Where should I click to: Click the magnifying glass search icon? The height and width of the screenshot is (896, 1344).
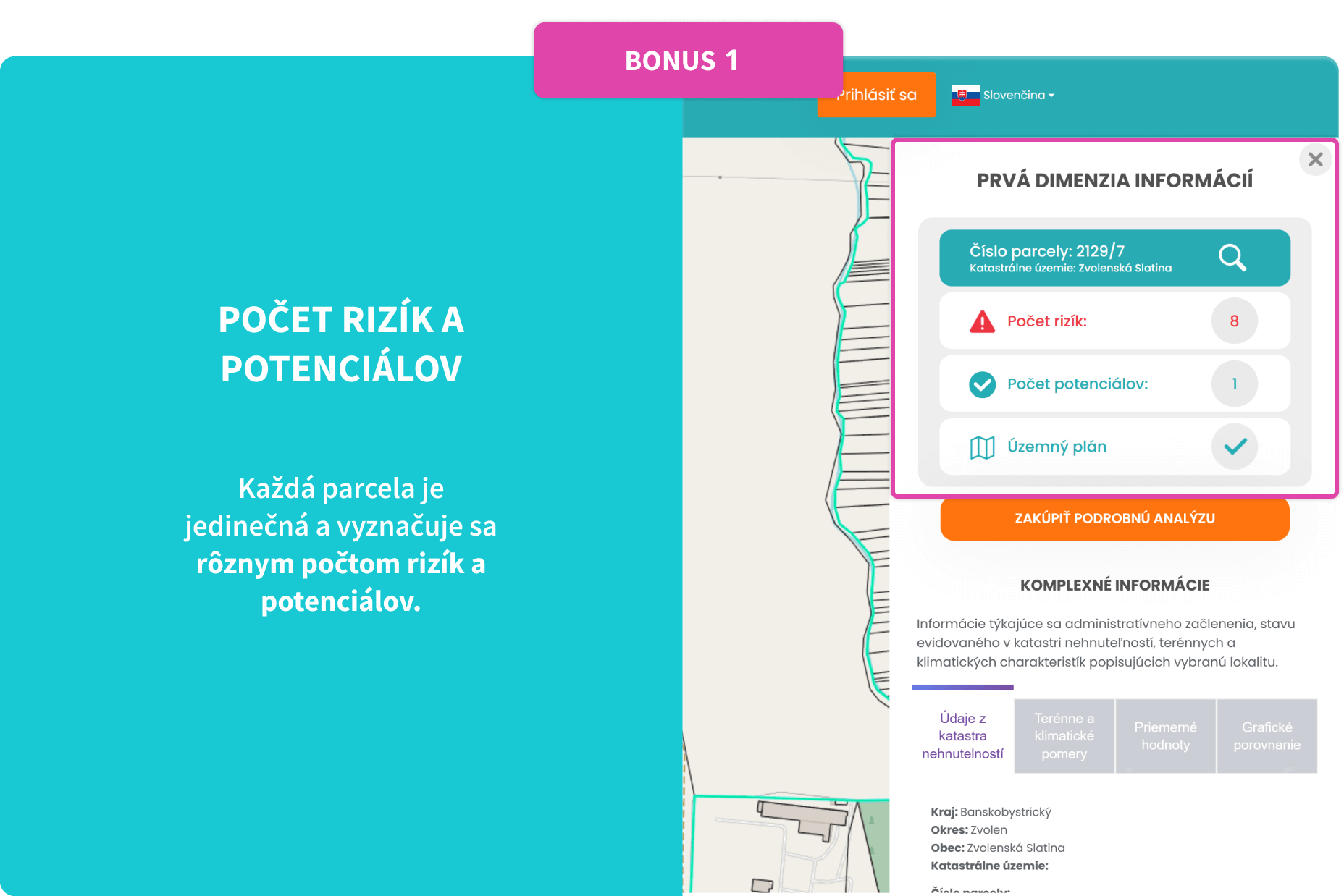pyautogui.click(x=1232, y=258)
